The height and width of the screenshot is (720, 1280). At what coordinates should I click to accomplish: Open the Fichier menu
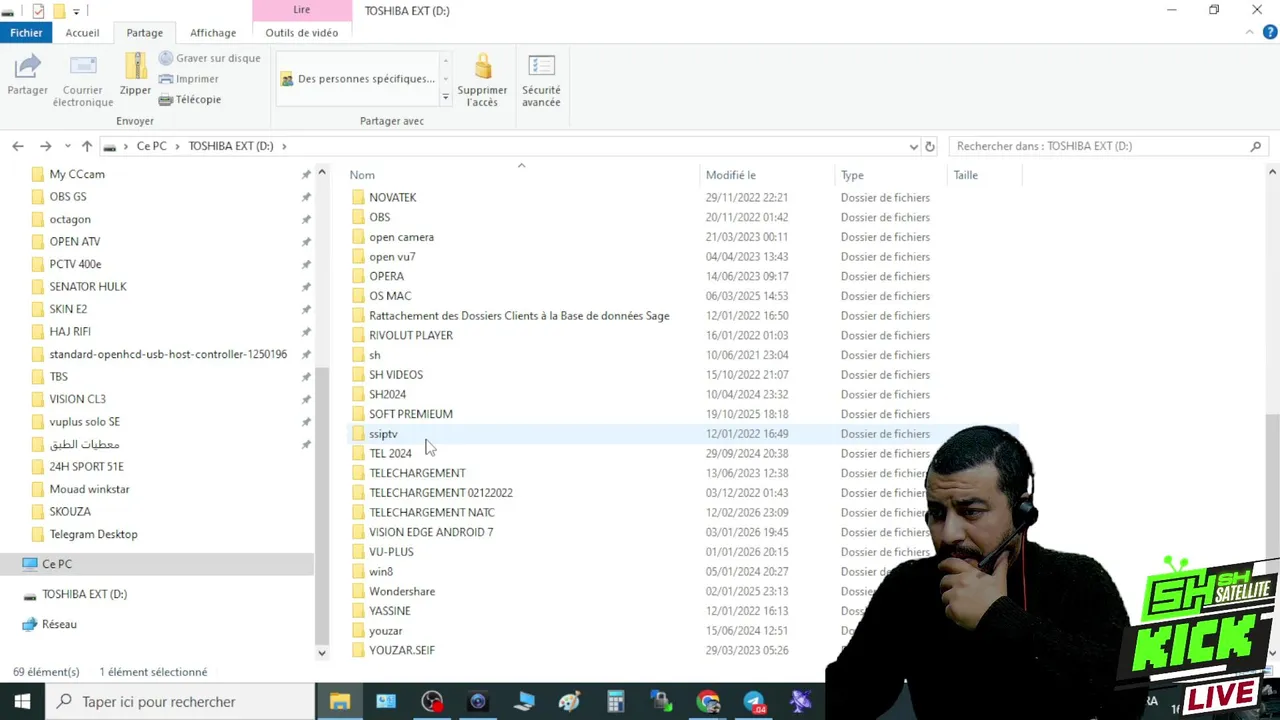26,32
